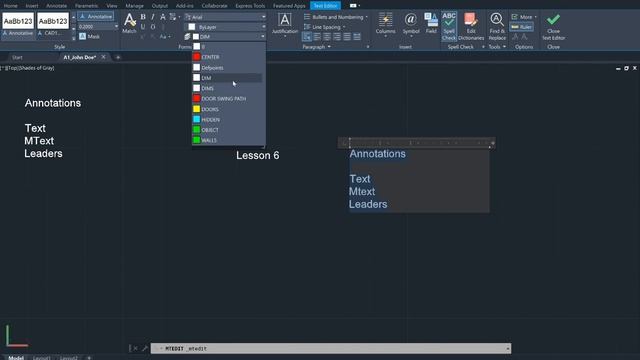Toggle bold formatting
This screenshot has height=360, width=640.
pyautogui.click(x=143, y=17)
